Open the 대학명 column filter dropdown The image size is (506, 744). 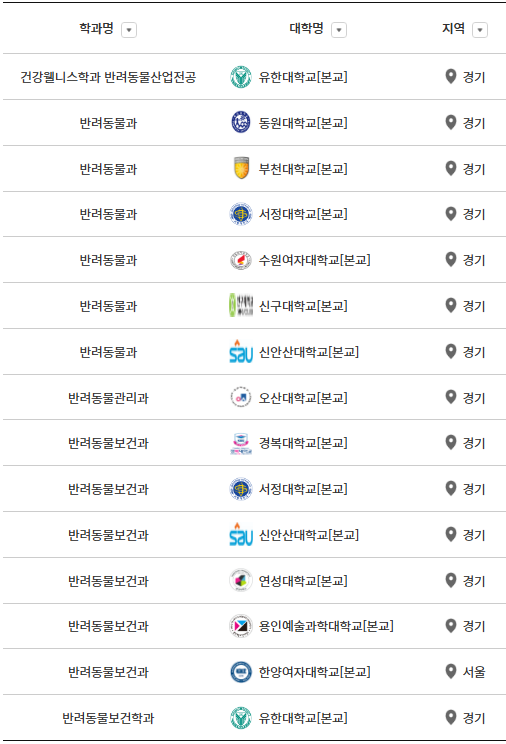pyautogui.click(x=338, y=30)
